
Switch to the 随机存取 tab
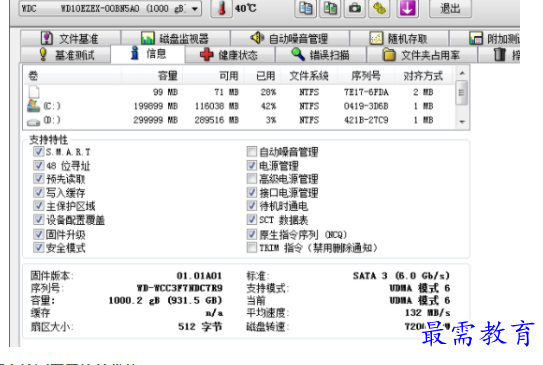(x=399, y=38)
